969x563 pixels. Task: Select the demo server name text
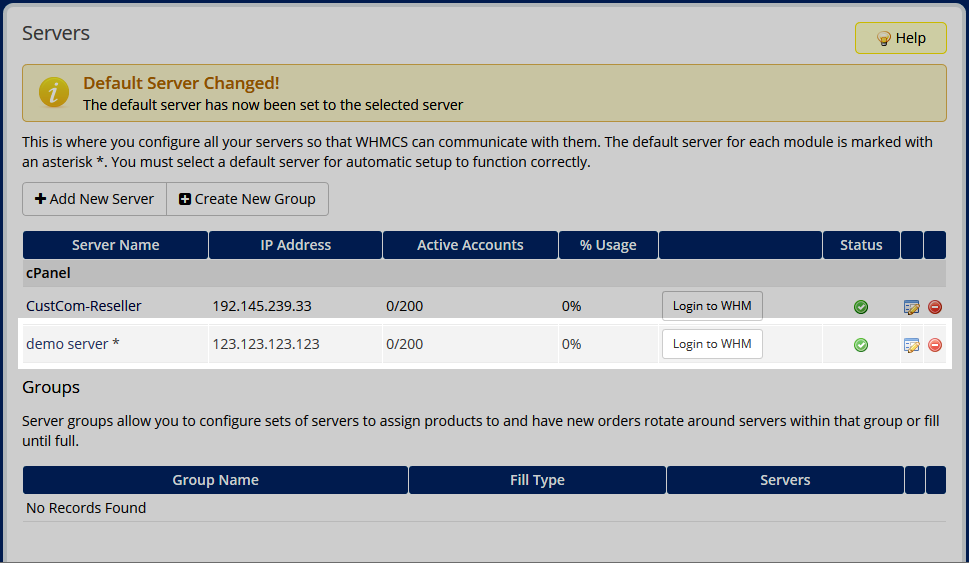coord(73,344)
